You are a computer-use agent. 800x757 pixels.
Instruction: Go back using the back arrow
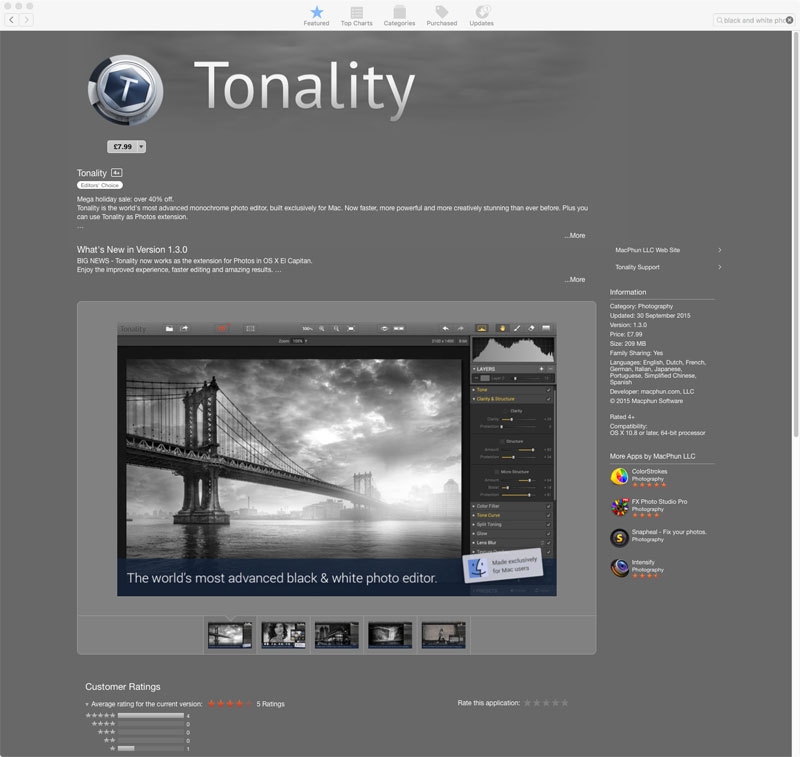pos(11,20)
